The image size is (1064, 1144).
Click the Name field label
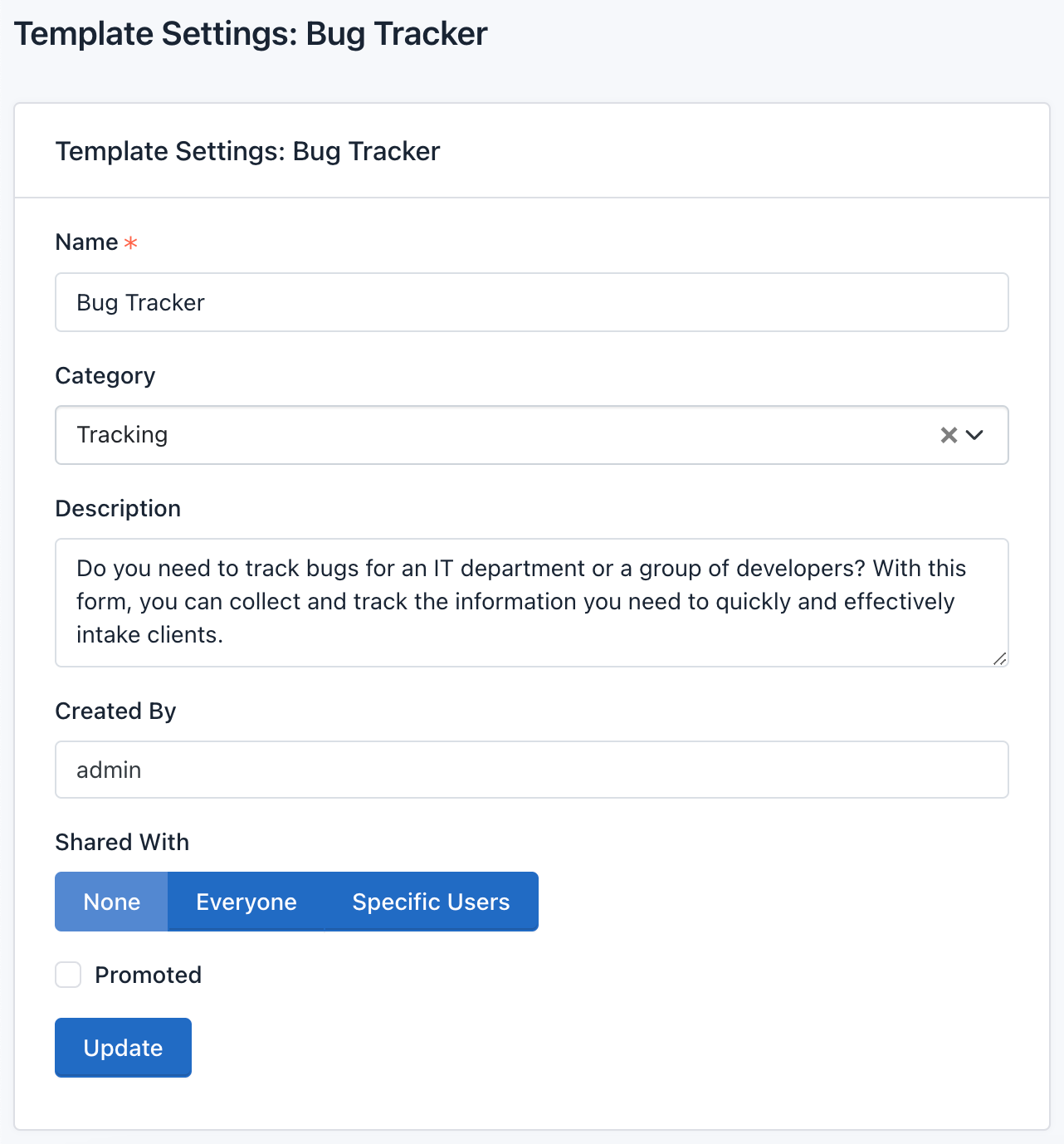click(x=86, y=242)
